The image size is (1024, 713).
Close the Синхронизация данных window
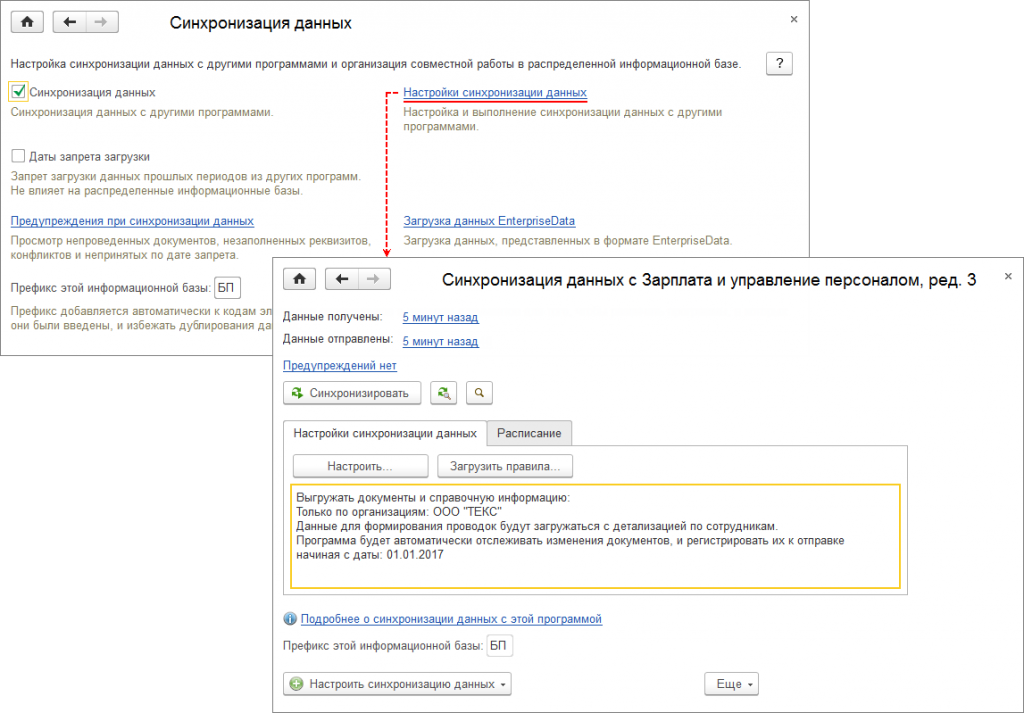pyautogui.click(x=793, y=20)
